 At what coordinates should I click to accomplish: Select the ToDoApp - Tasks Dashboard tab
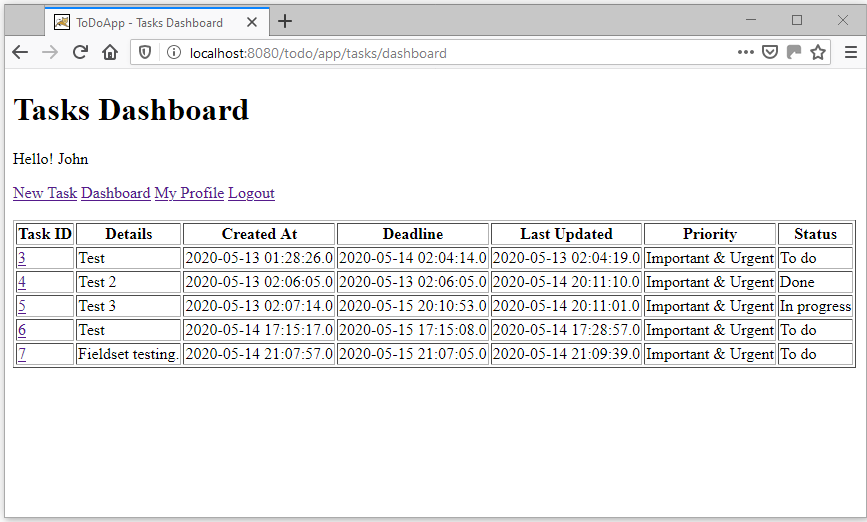click(x=157, y=22)
